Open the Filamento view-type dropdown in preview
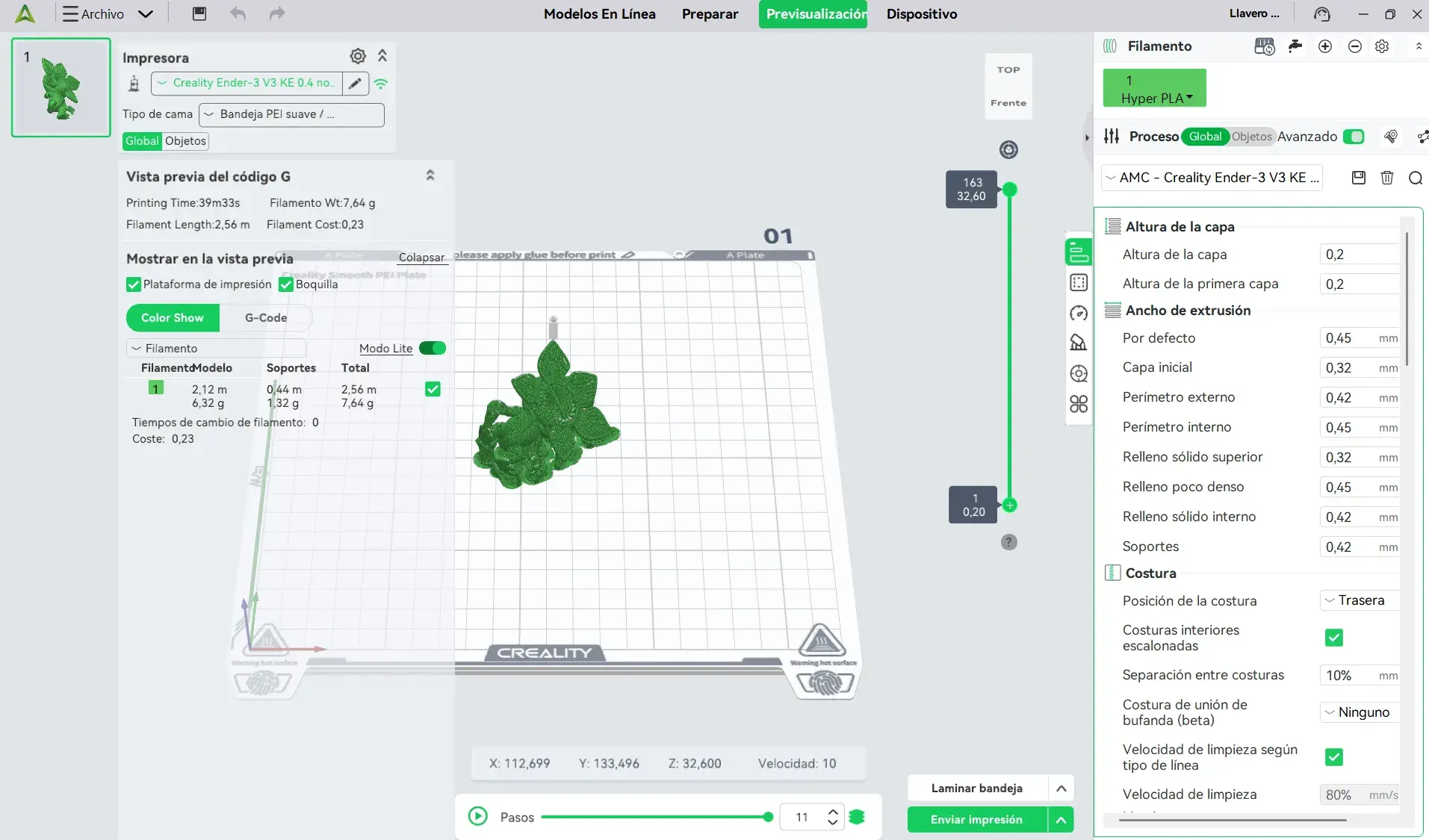Screen dimensions: 1429x840 [x=217, y=348]
